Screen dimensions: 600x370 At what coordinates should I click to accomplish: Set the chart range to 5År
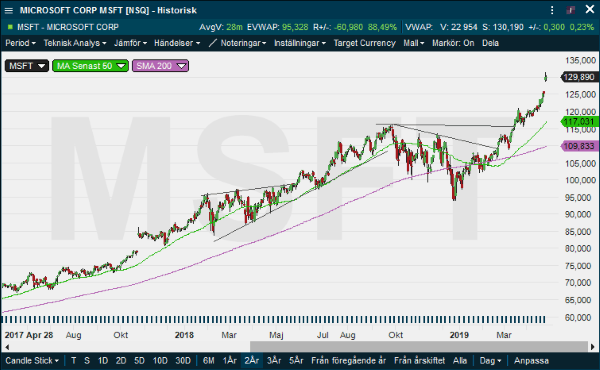tap(296, 360)
